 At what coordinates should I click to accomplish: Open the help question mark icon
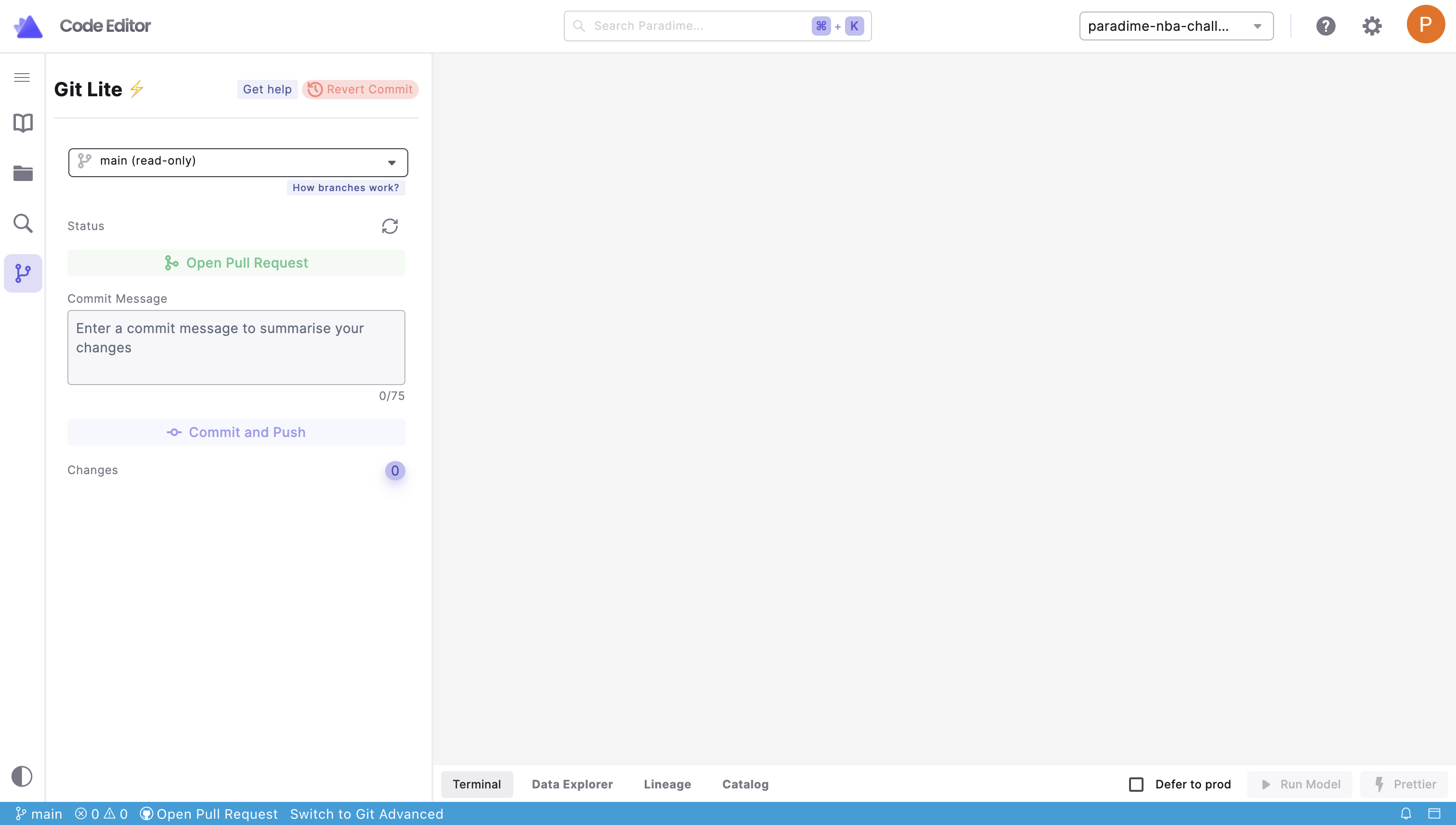click(x=1325, y=26)
